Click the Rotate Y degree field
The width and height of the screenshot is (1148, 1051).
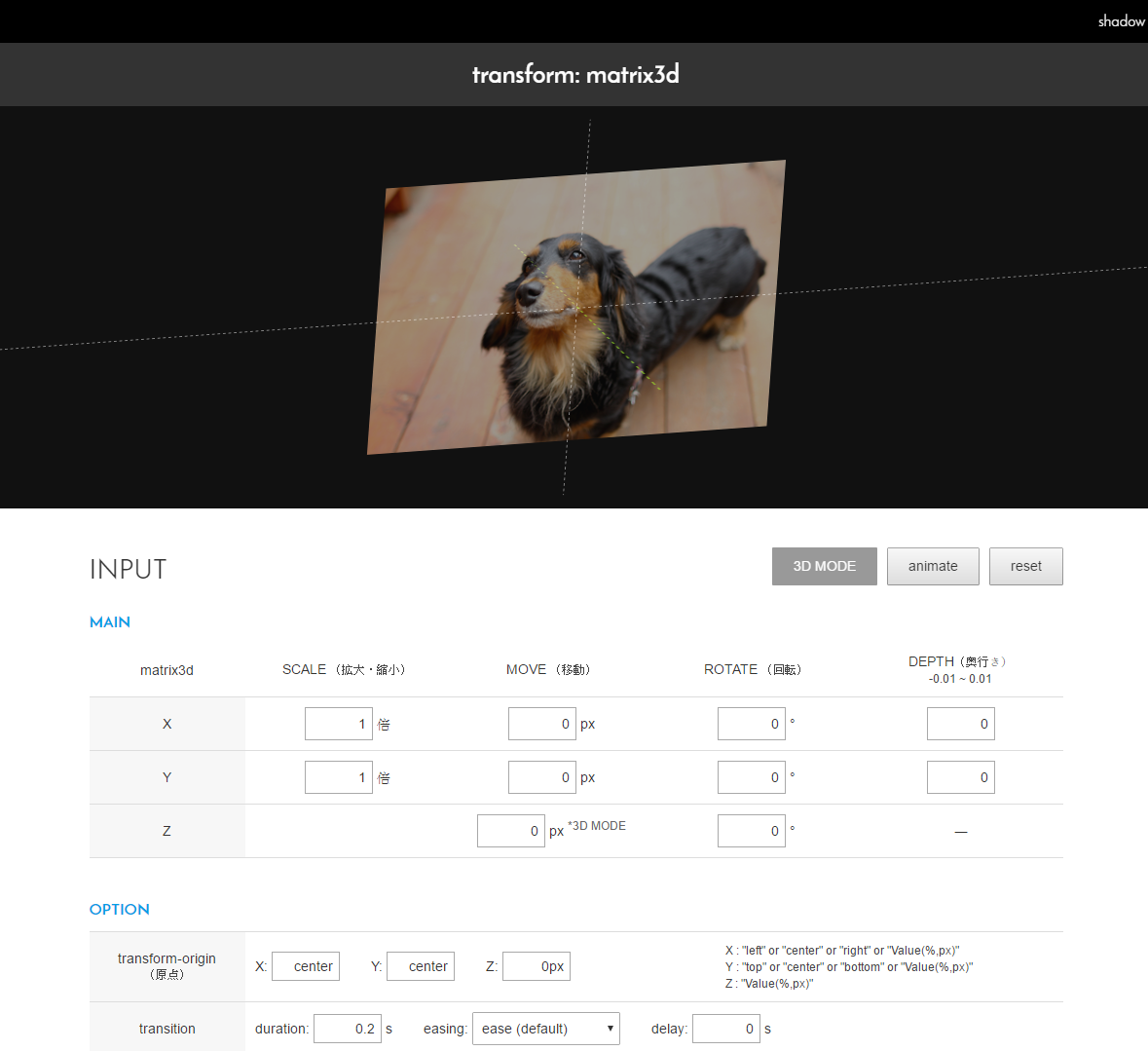pyautogui.click(x=751, y=777)
